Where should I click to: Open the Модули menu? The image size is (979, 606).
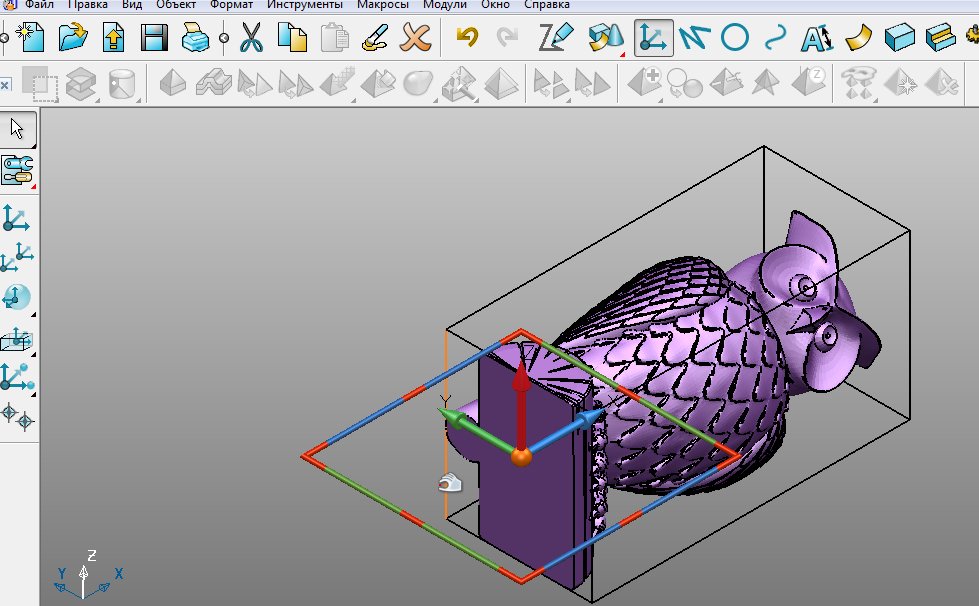point(445,4)
